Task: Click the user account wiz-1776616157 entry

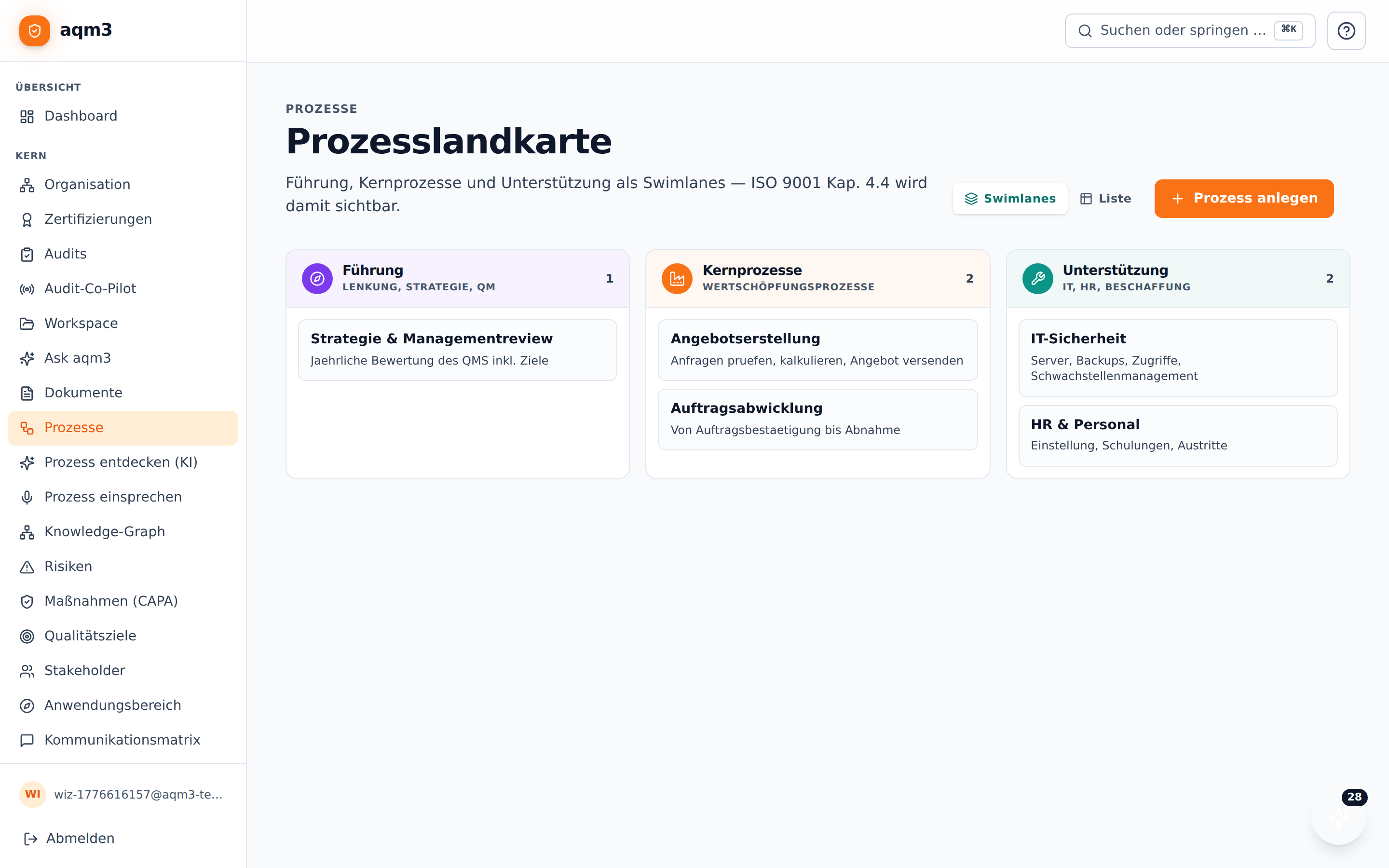Action: (123, 795)
